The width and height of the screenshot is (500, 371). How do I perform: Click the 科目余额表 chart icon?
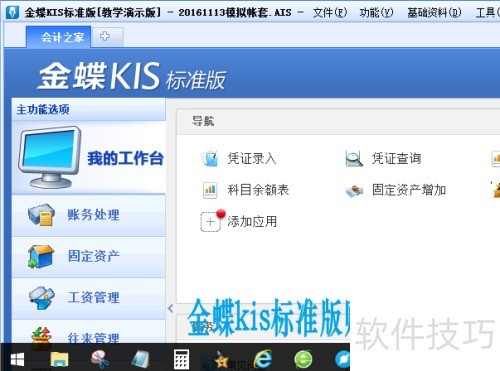point(210,190)
